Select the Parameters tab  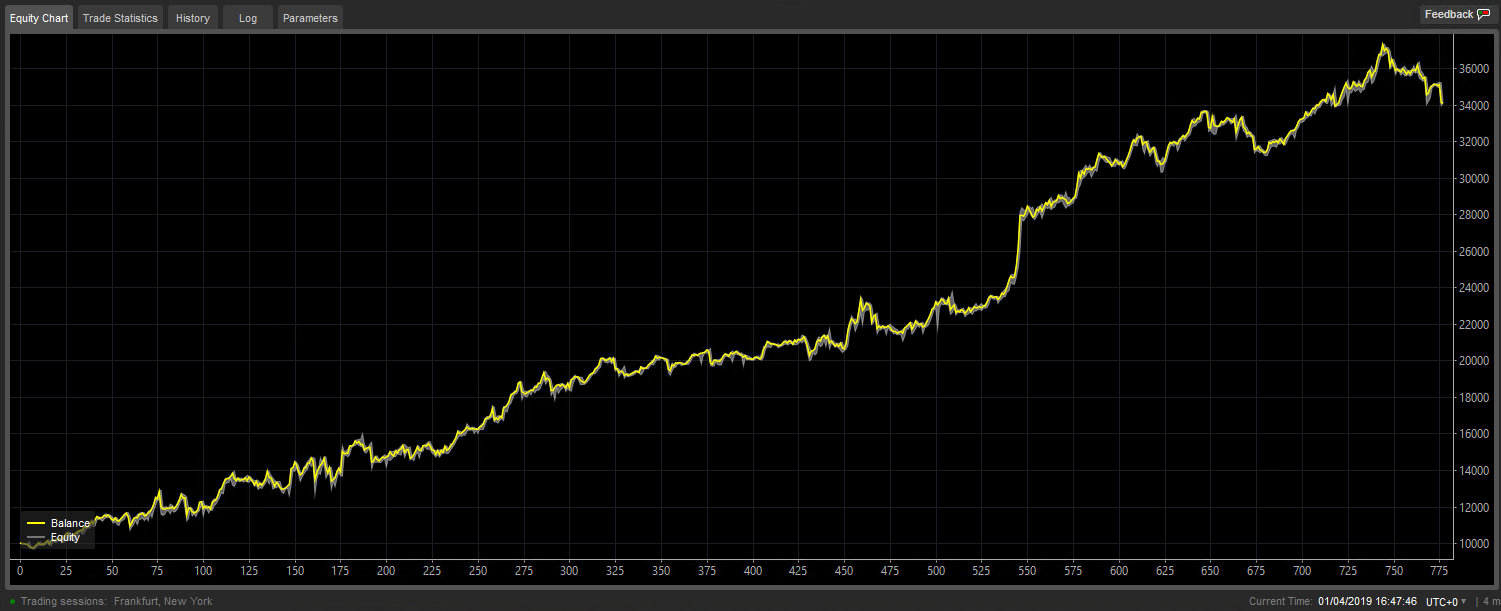click(x=310, y=18)
